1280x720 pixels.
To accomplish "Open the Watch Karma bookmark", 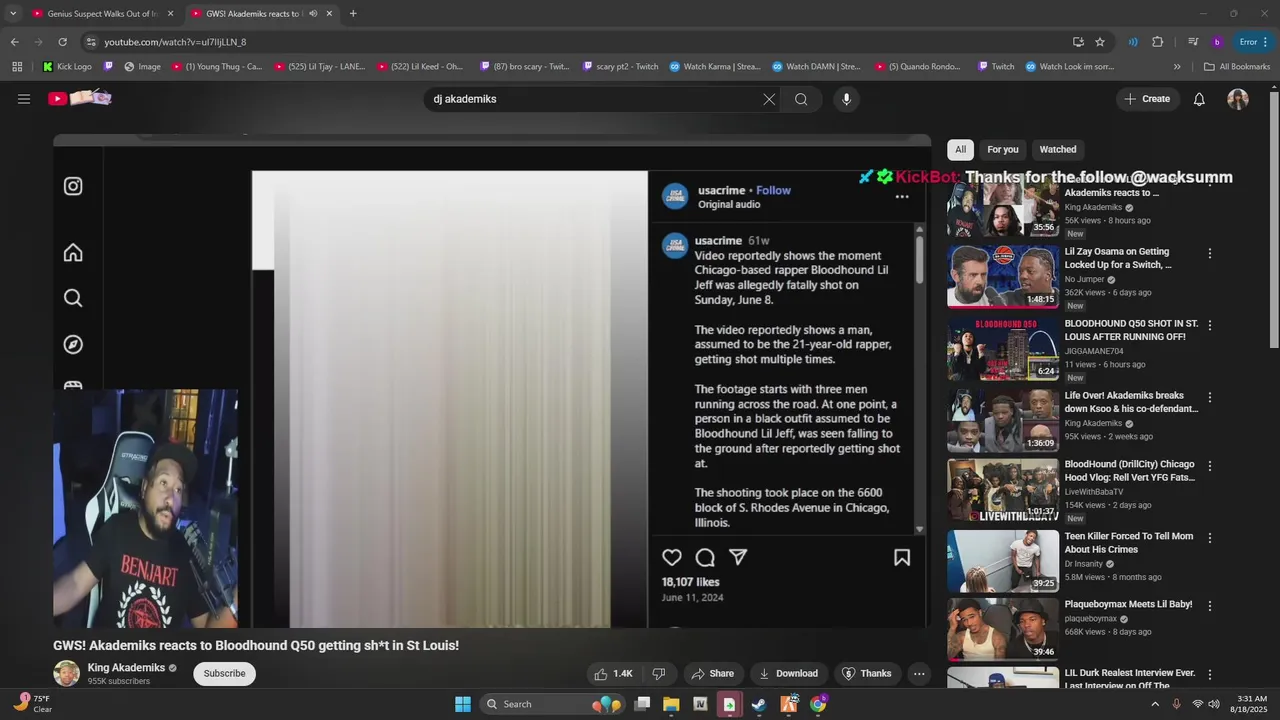I will (715, 67).
